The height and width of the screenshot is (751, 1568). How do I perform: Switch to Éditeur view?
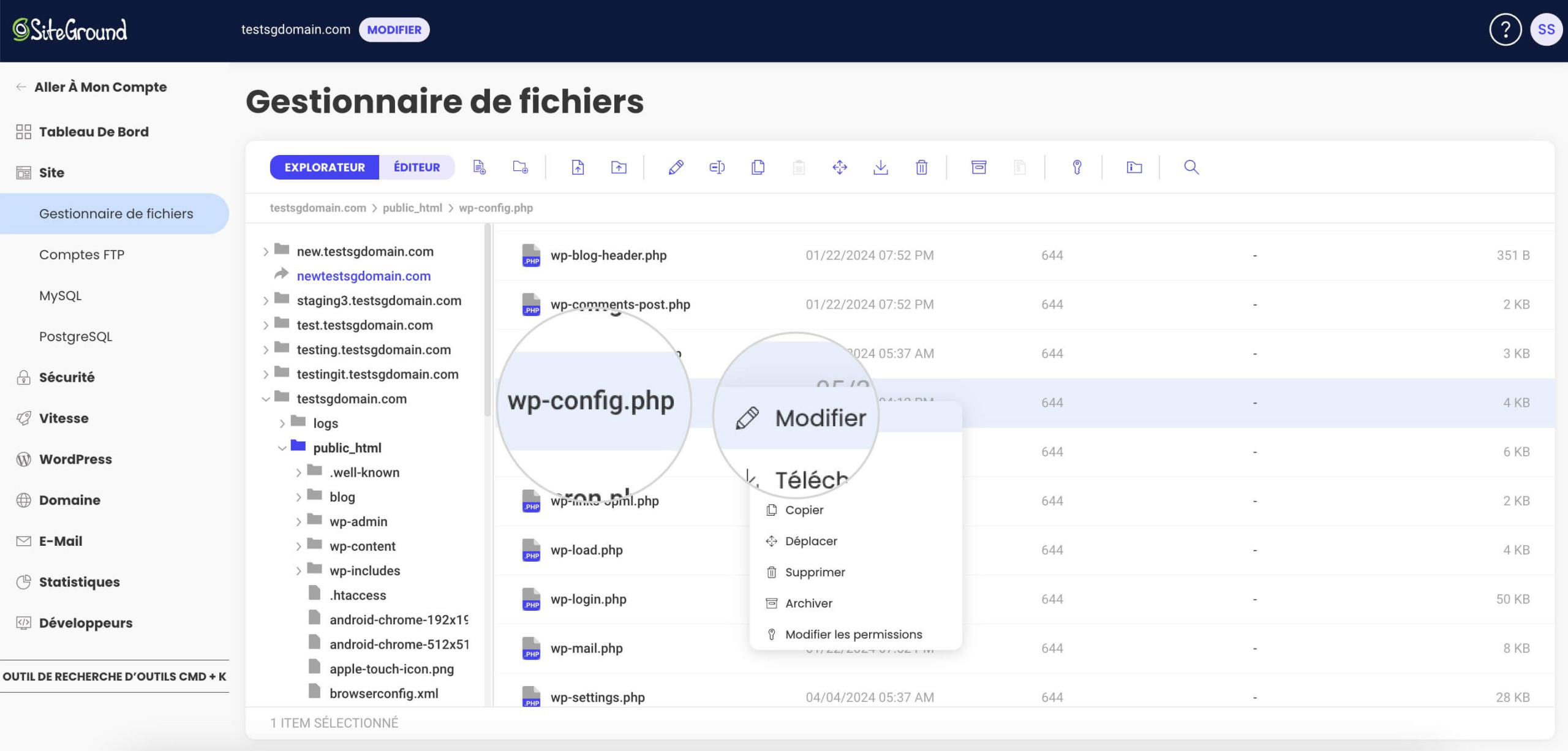point(417,167)
